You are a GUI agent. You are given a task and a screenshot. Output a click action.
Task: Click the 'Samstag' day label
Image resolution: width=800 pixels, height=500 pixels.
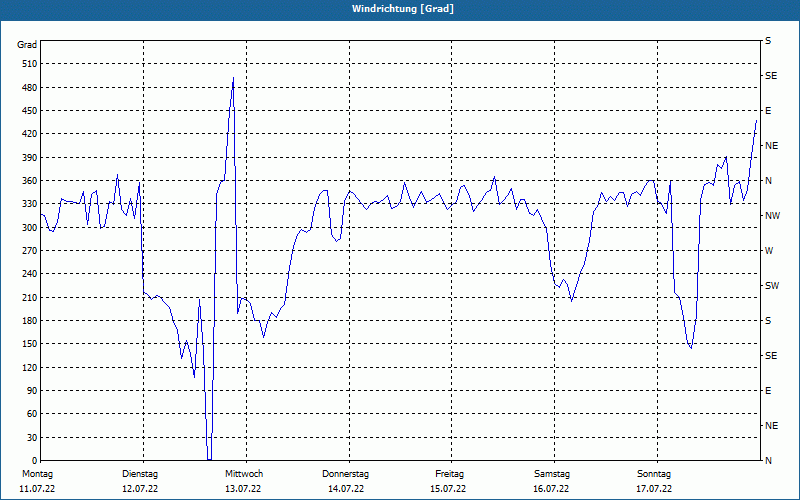coord(552,474)
